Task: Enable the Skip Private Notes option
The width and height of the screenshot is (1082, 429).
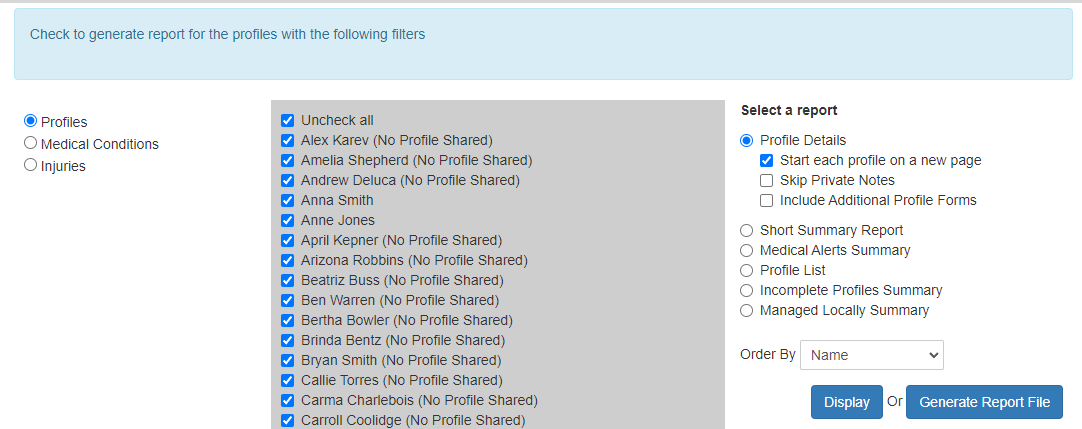Action: [767, 180]
